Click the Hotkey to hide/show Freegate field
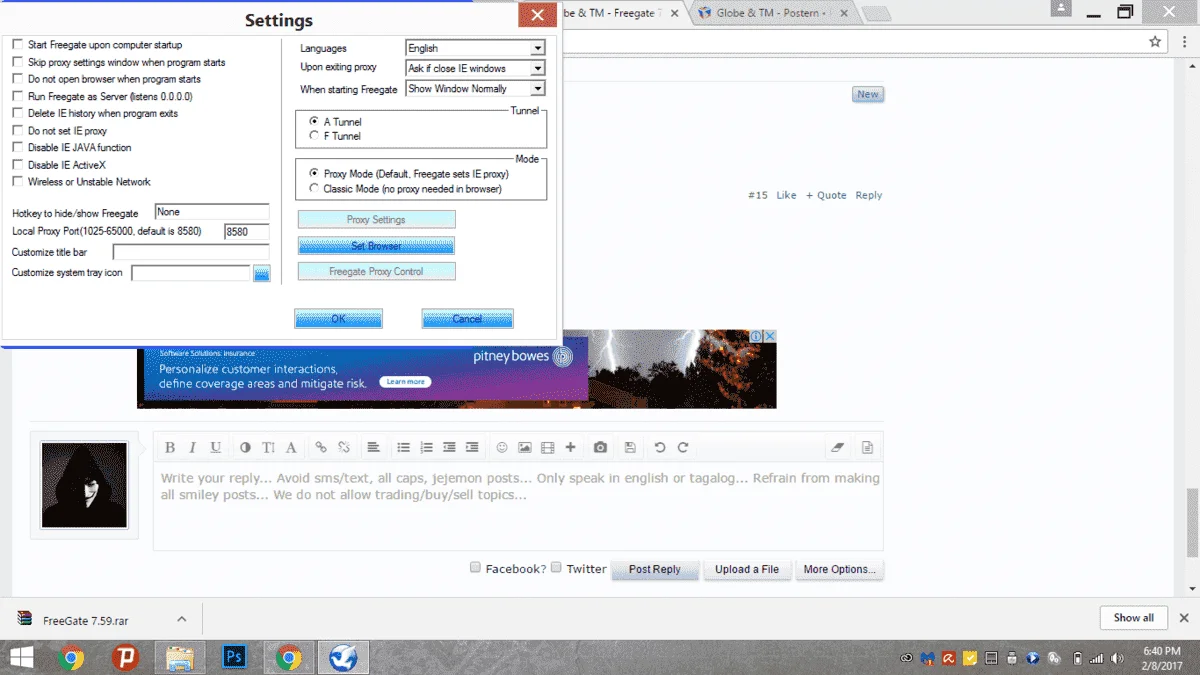The height and width of the screenshot is (675, 1200). coord(212,212)
